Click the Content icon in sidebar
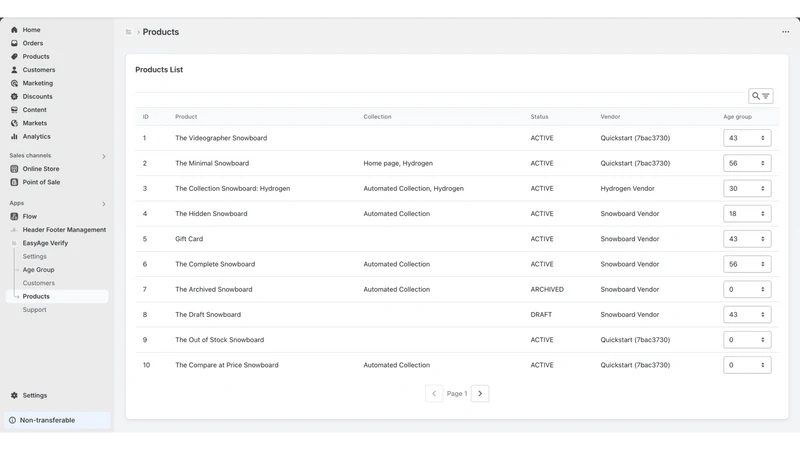 coord(14,109)
